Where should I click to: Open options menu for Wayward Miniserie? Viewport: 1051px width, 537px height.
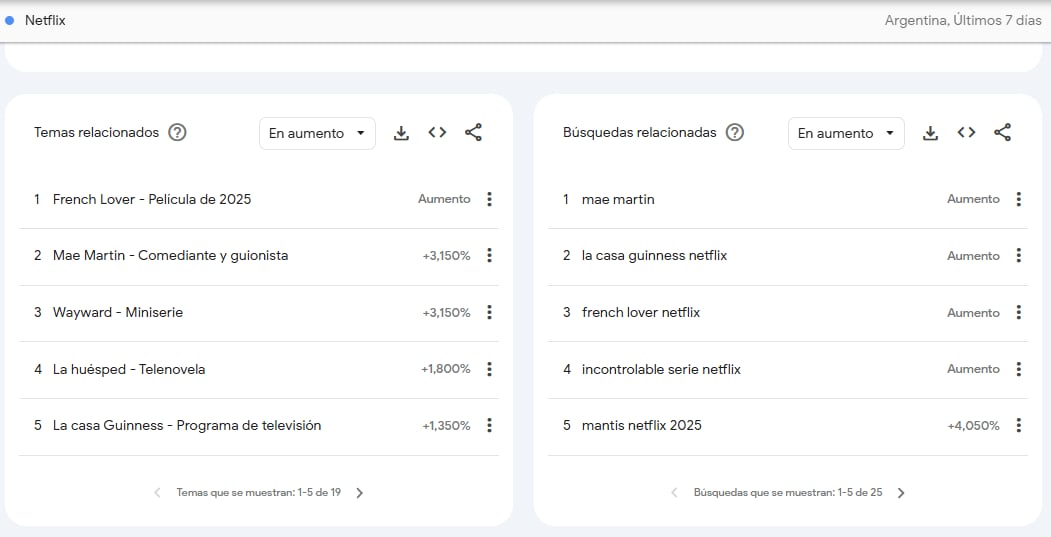[x=489, y=312]
